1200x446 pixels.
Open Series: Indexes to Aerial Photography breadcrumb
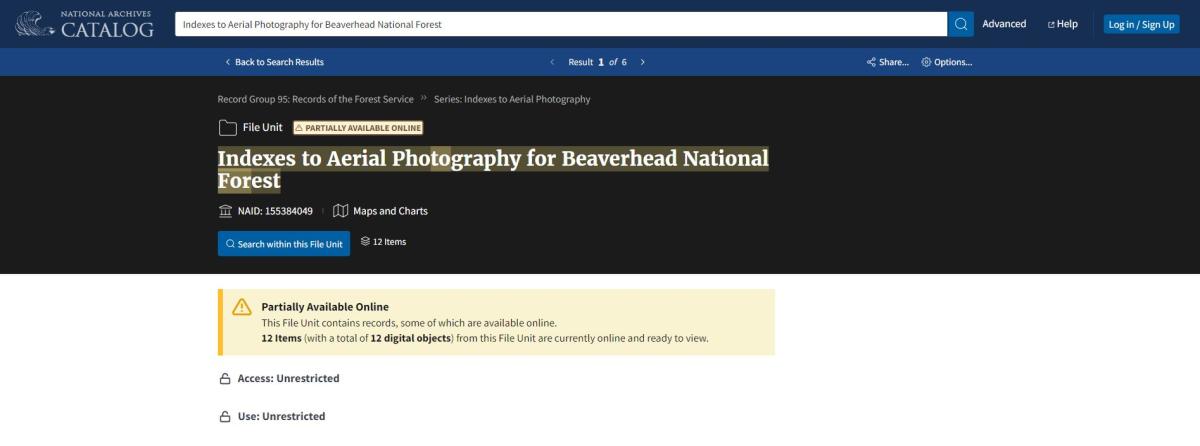point(512,99)
